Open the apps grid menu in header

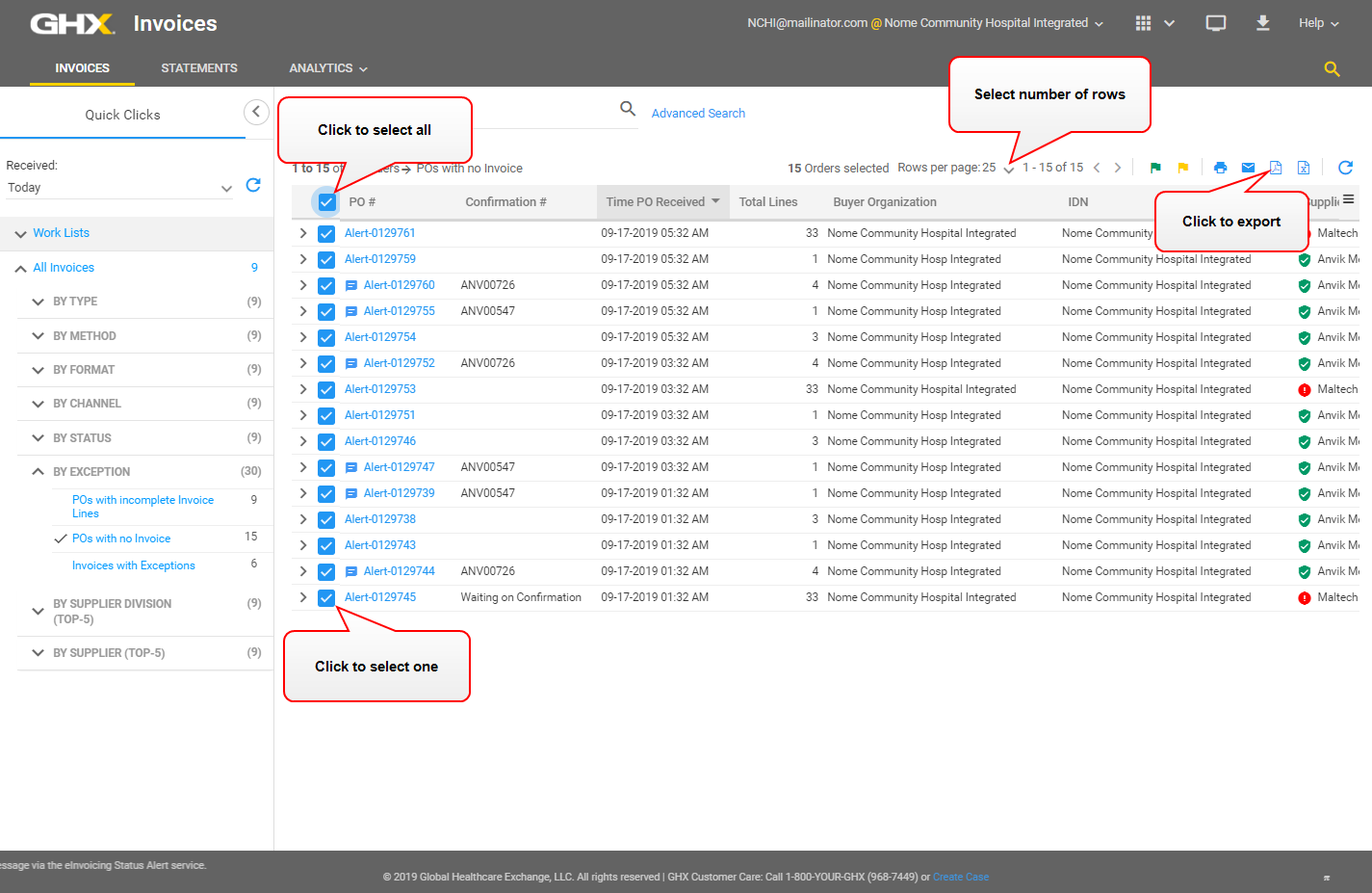point(1144,23)
